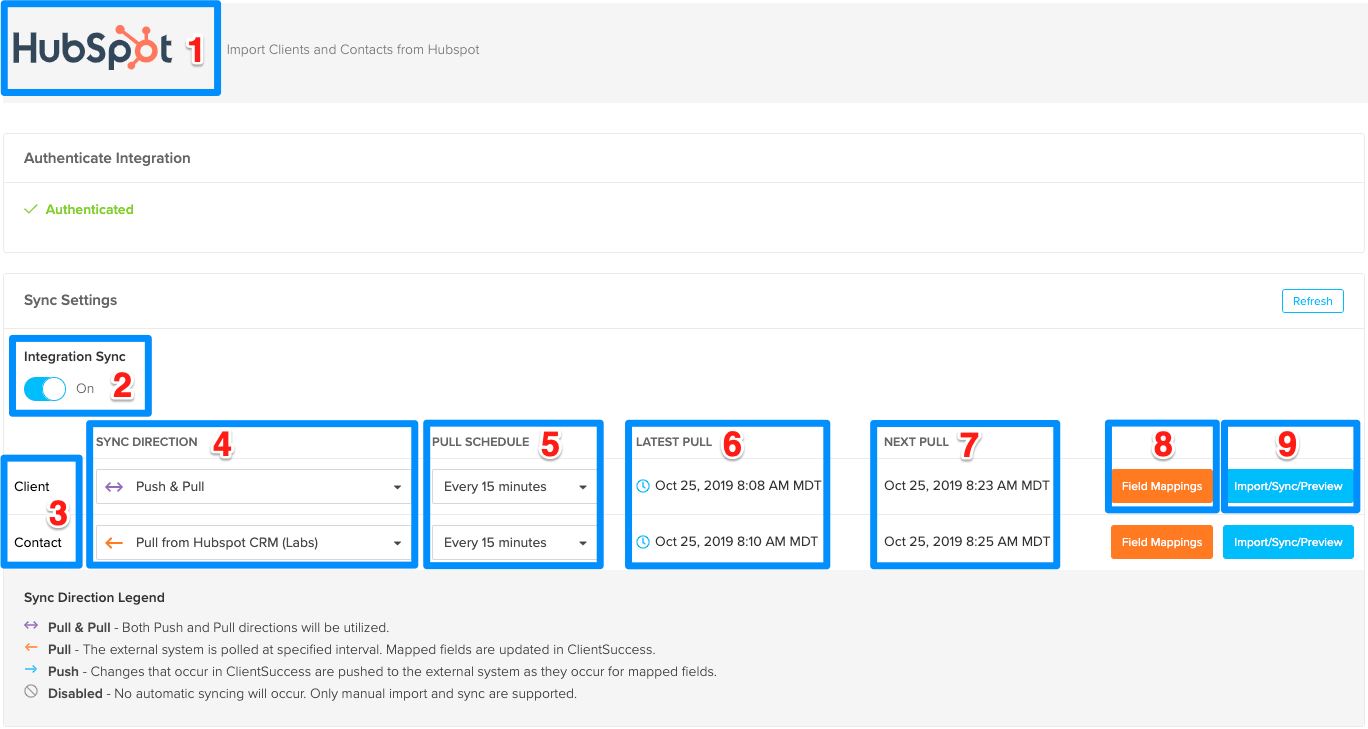
Task: Click the HubSpot logo
Action: tap(93, 48)
